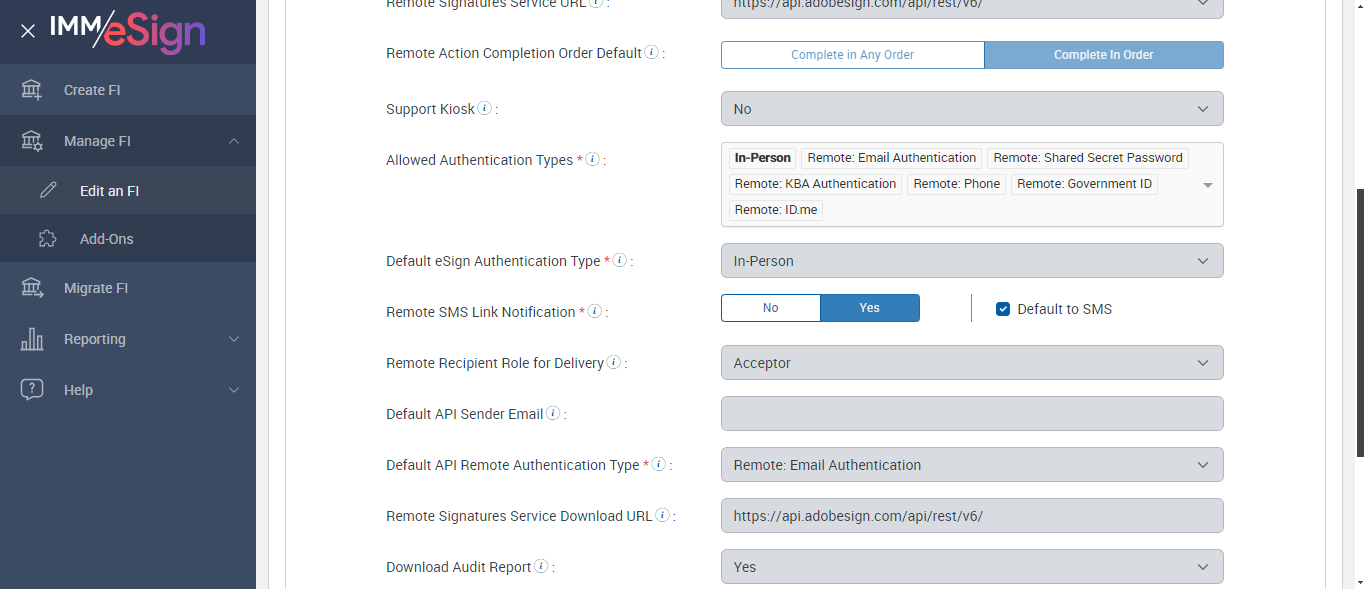Open Default eSign Authentication Type dropdown

point(971,261)
